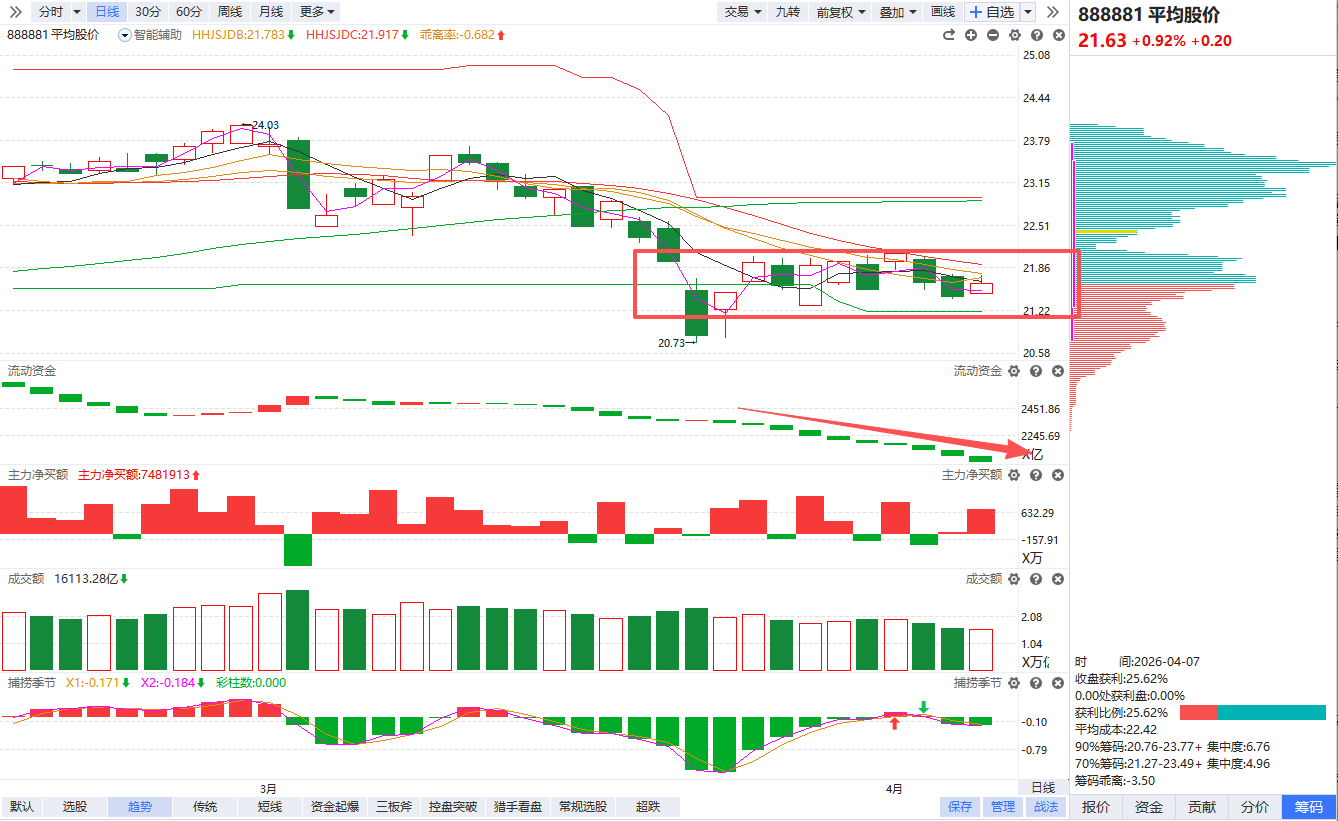Switch to the 资金 tab in right panel
Screen dimensions: 1338x821
pos(1149,807)
